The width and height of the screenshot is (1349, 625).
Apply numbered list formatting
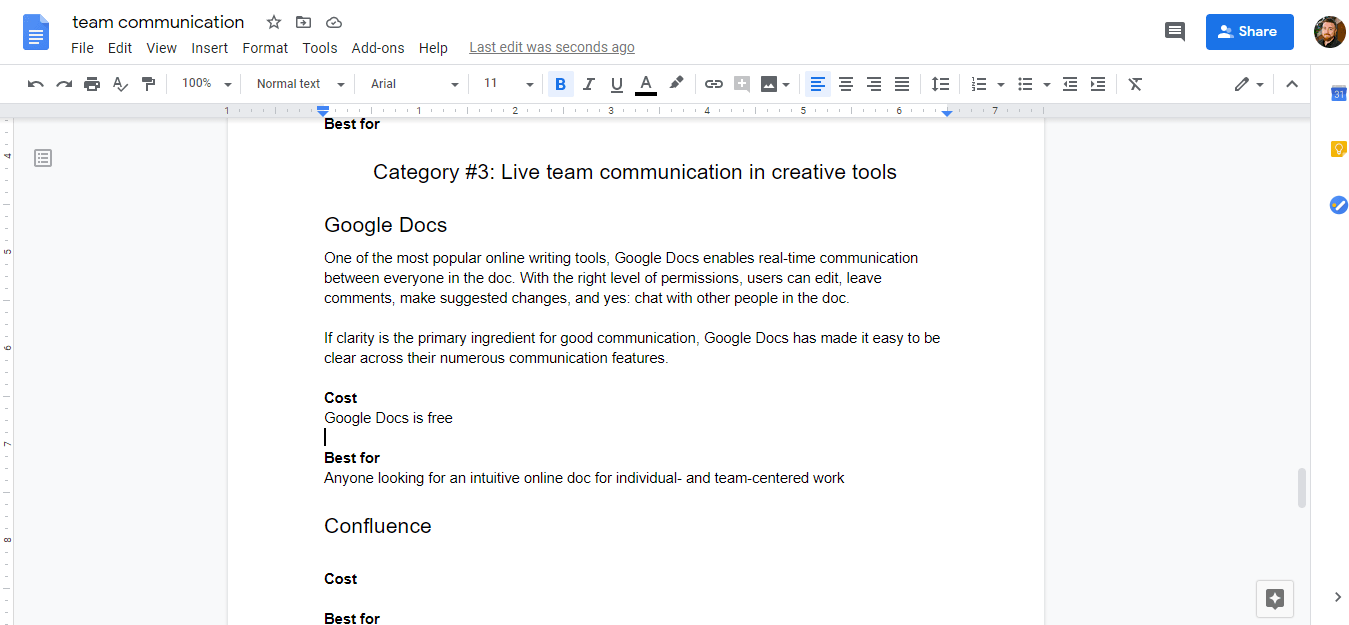(979, 84)
